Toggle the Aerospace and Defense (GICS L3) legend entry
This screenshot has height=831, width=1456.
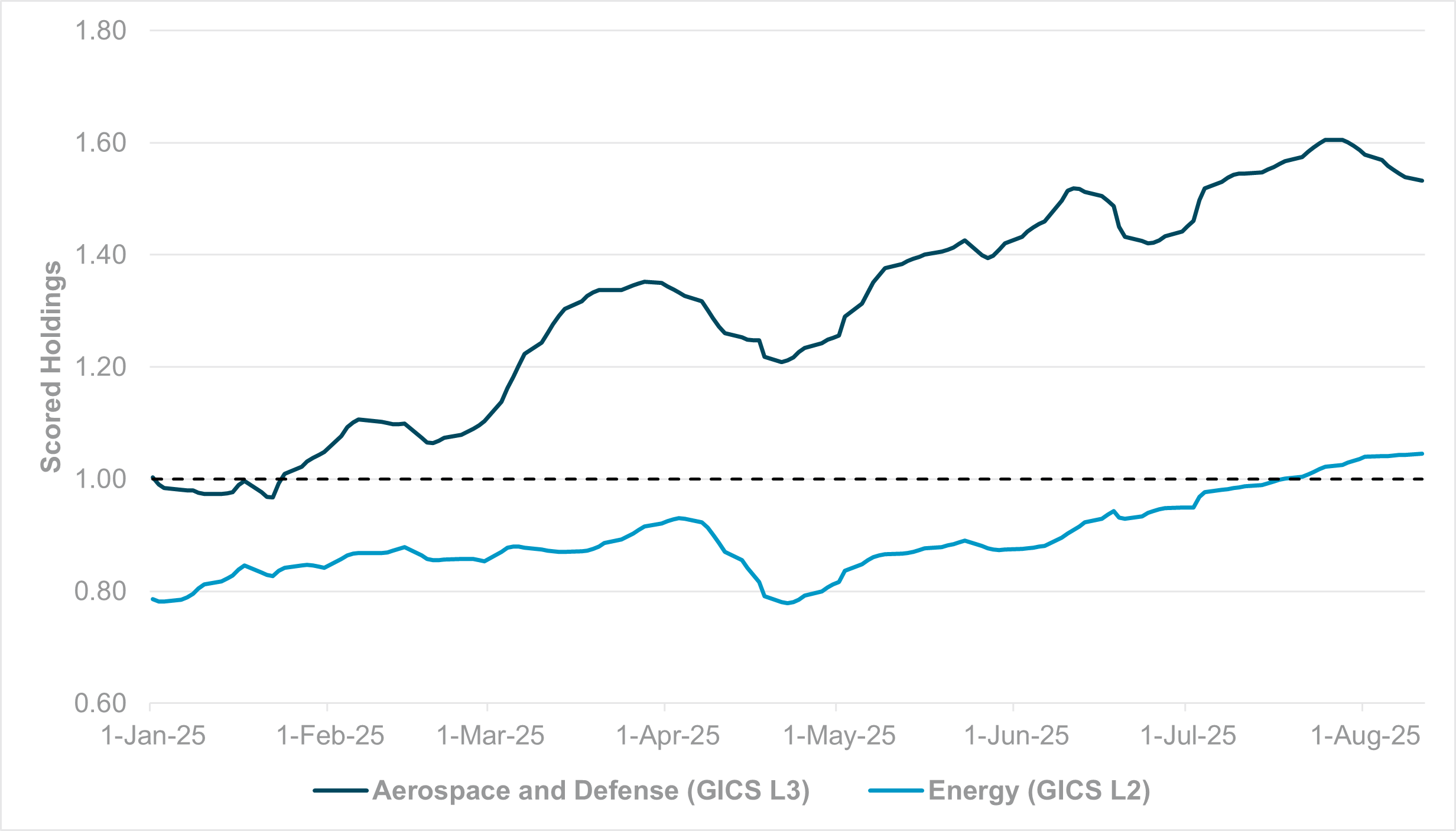tap(591, 790)
